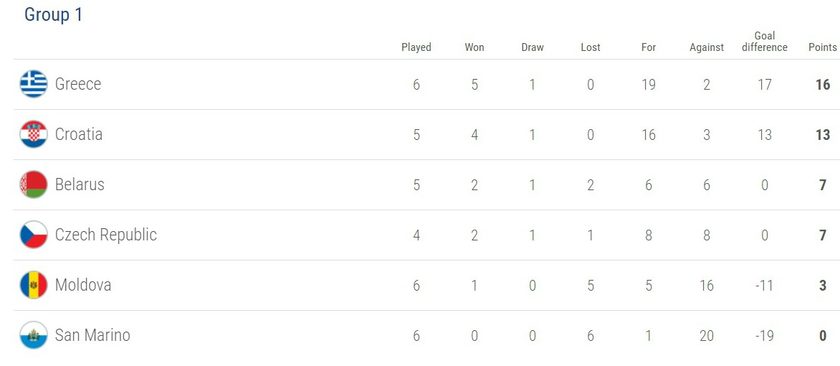Screen dimensions: 840x366
Task: Click the Czech Republic flag icon
Action: click(x=34, y=235)
